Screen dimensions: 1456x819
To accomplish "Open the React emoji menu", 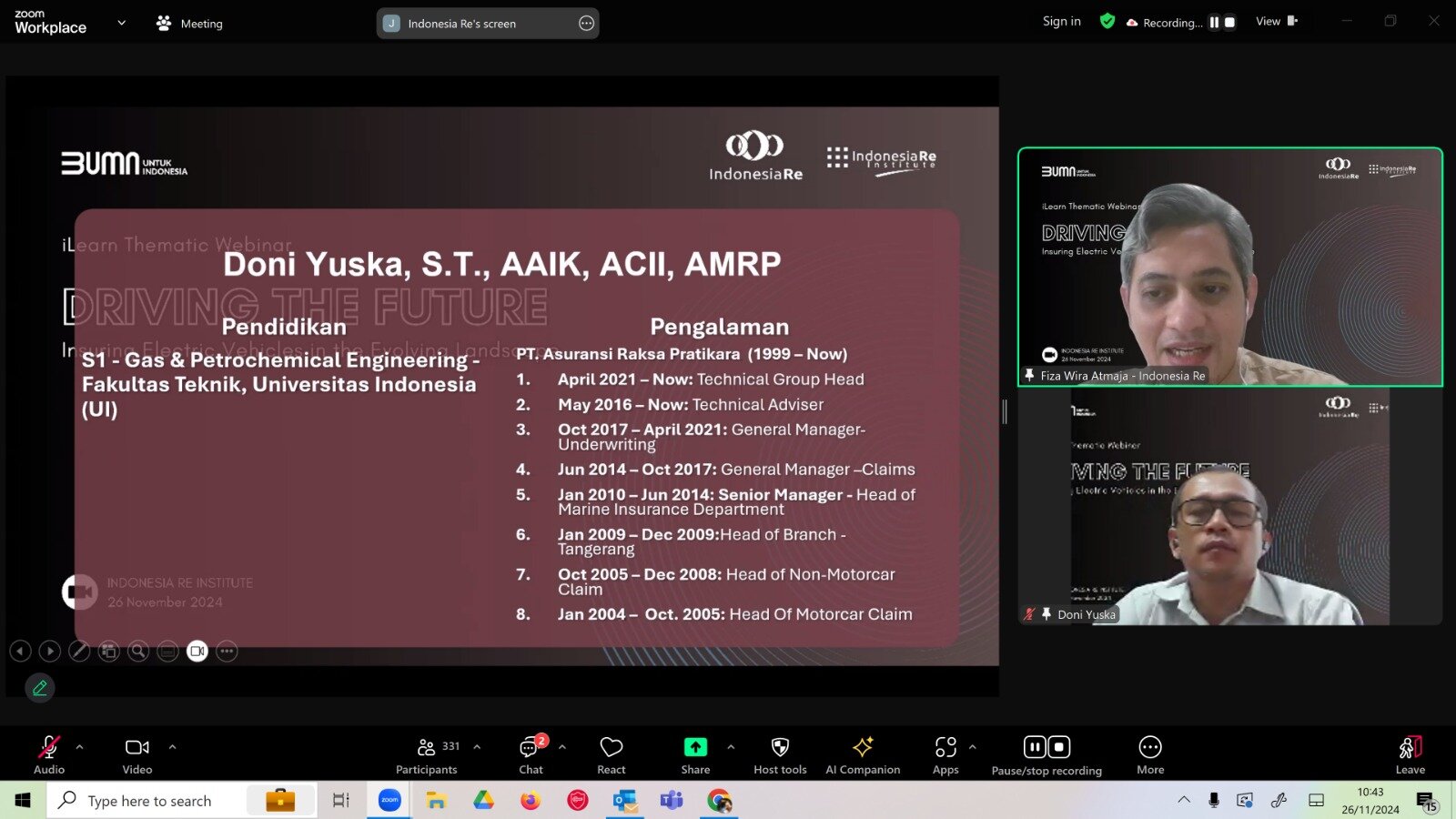I will 611,754.
